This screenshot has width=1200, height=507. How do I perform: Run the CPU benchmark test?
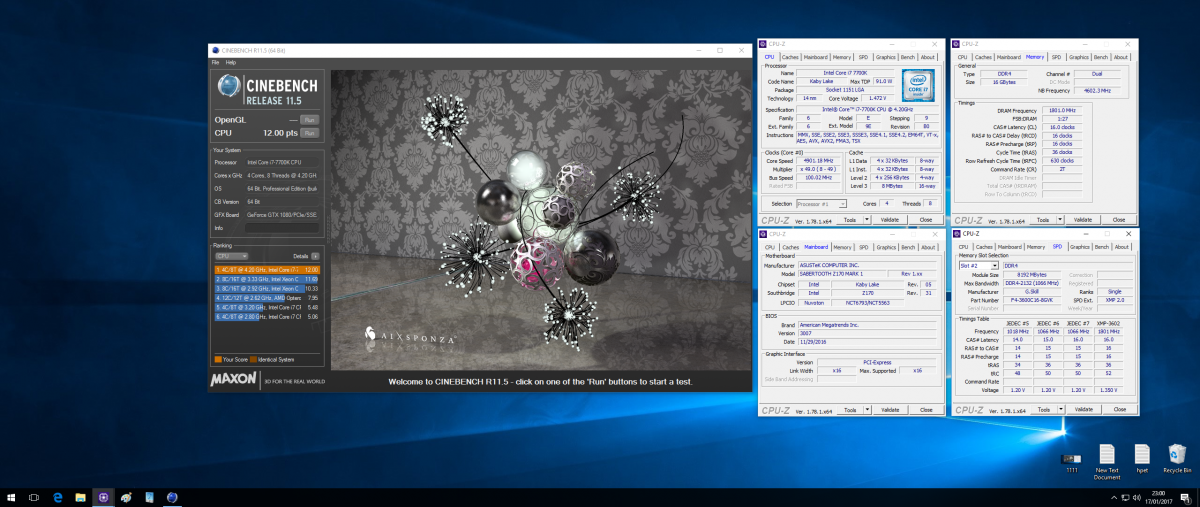click(310, 132)
